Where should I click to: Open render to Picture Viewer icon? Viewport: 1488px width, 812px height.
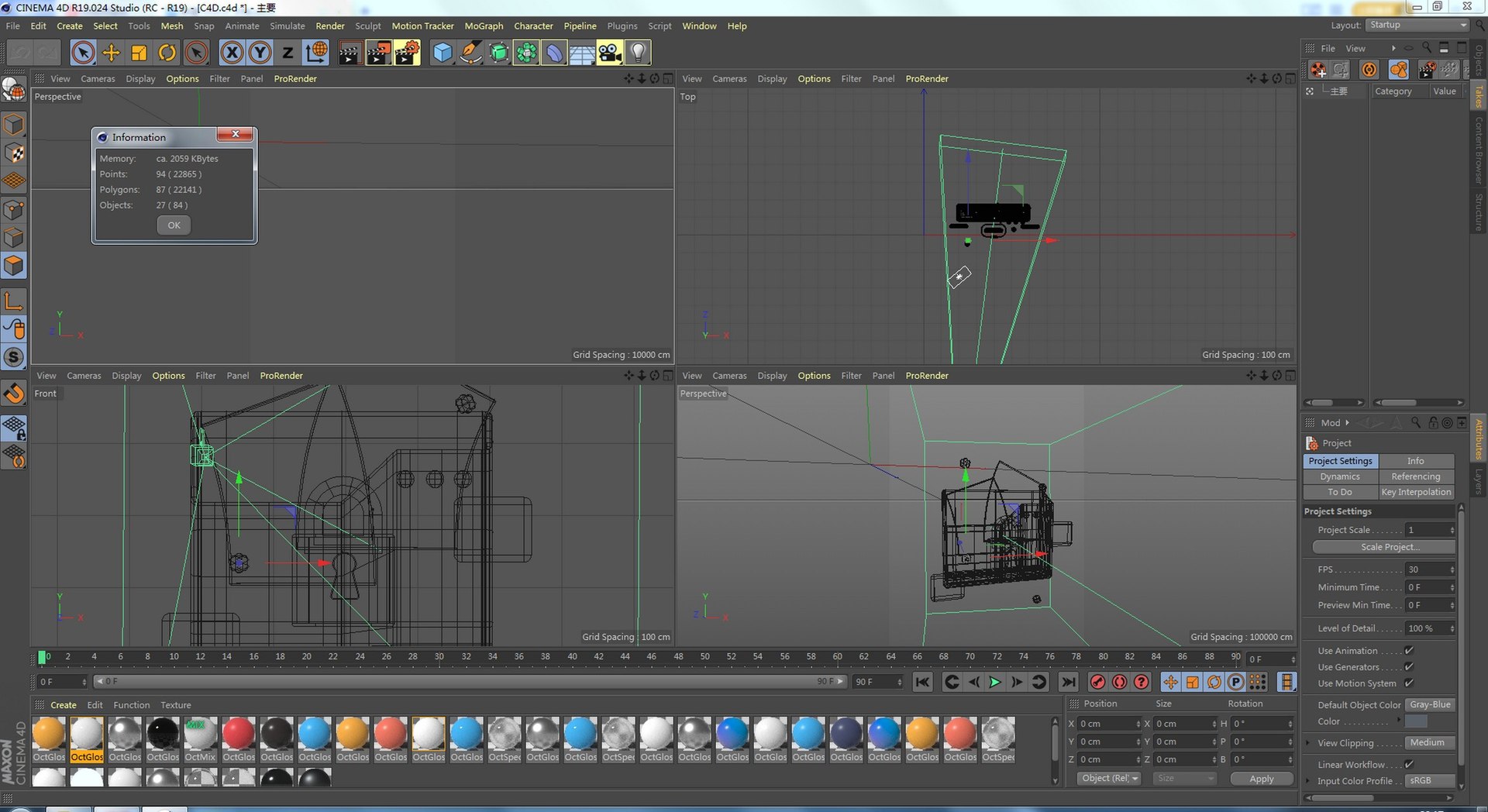(x=378, y=53)
